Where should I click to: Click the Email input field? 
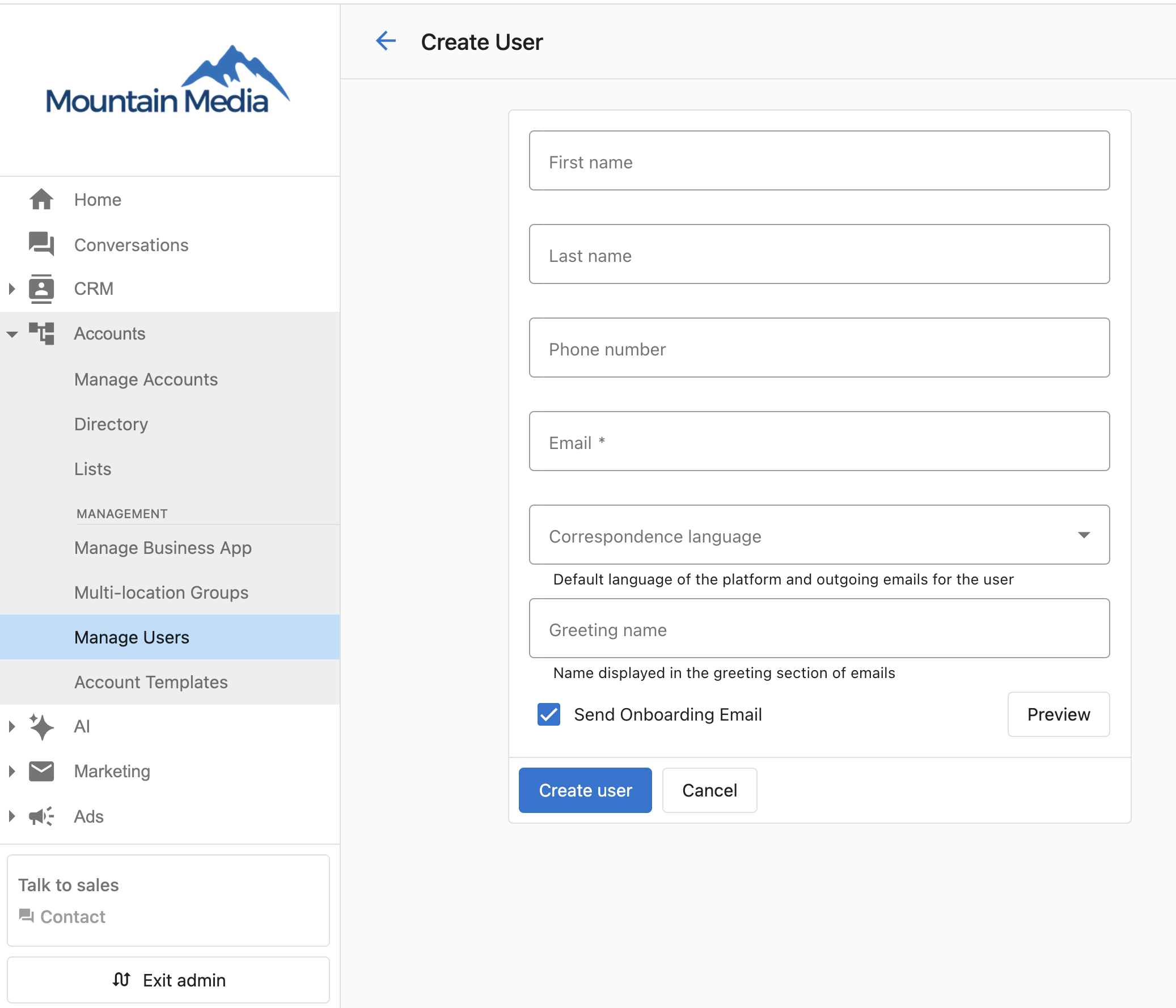click(819, 441)
